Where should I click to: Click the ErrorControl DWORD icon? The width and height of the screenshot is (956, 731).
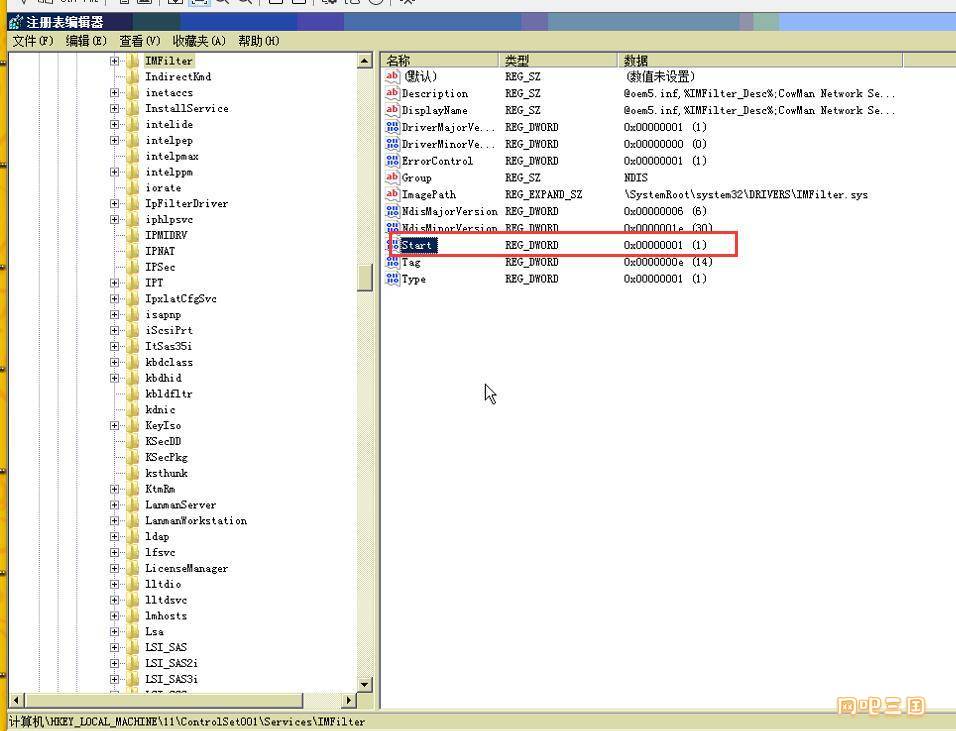392,160
